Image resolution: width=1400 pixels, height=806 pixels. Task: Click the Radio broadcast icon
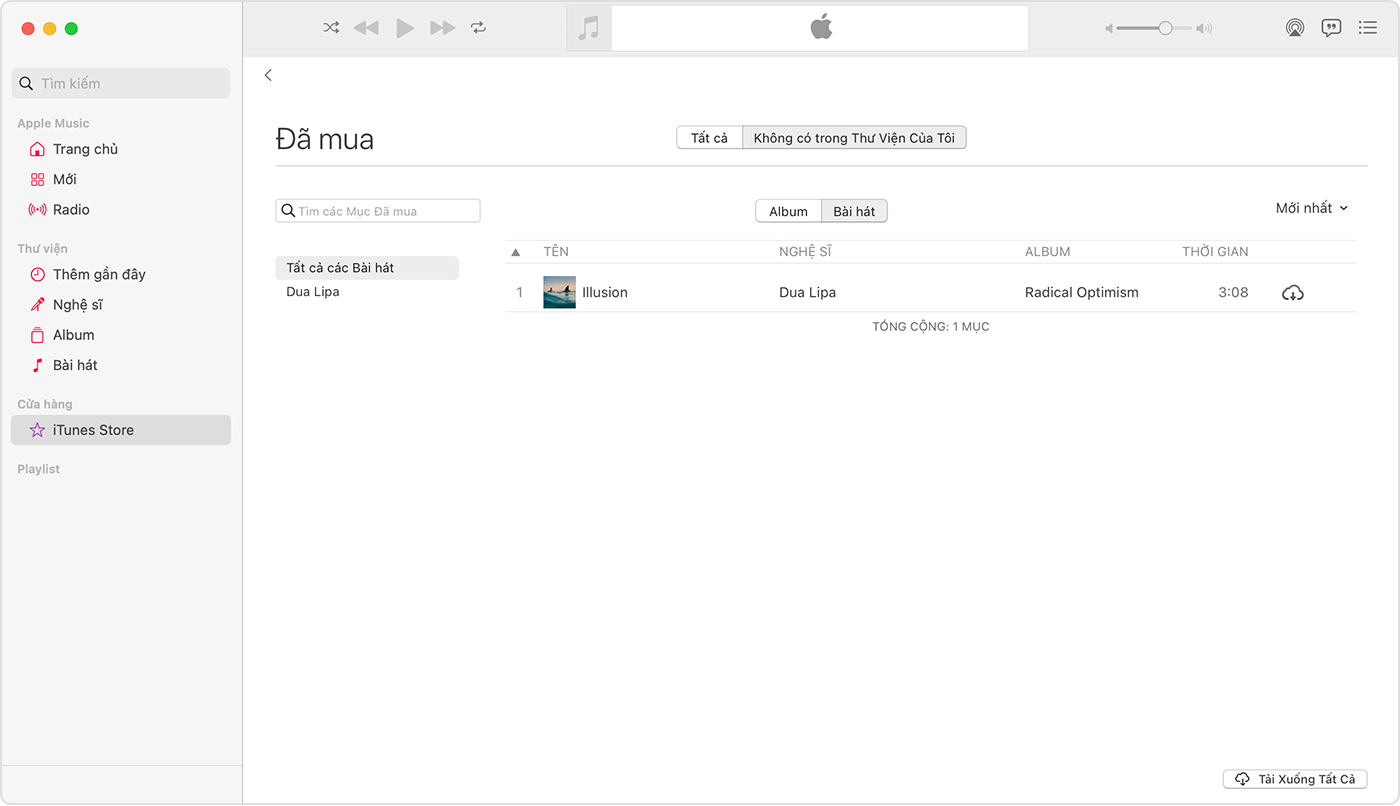(37, 210)
